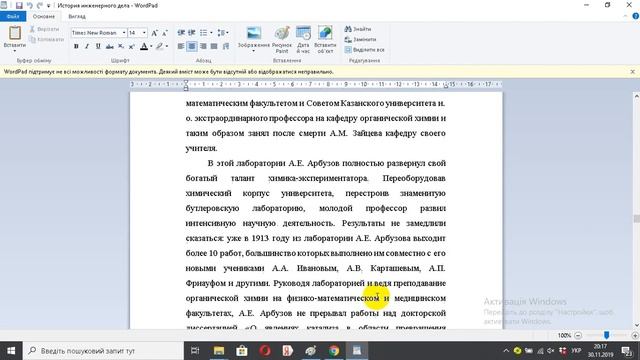Open the font size 14 dropdown

tap(144, 33)
